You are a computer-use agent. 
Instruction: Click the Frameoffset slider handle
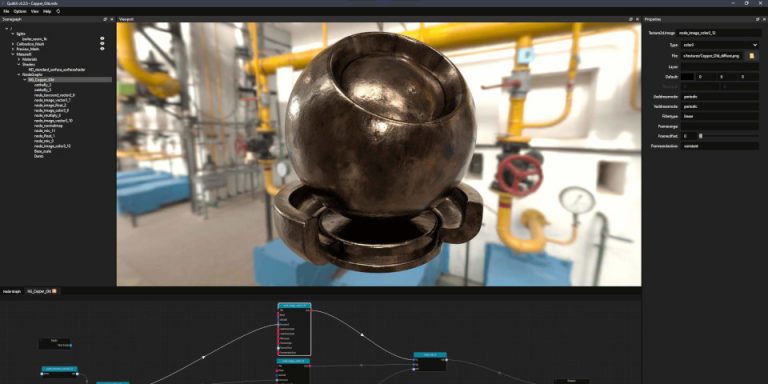tap(700, 136)
